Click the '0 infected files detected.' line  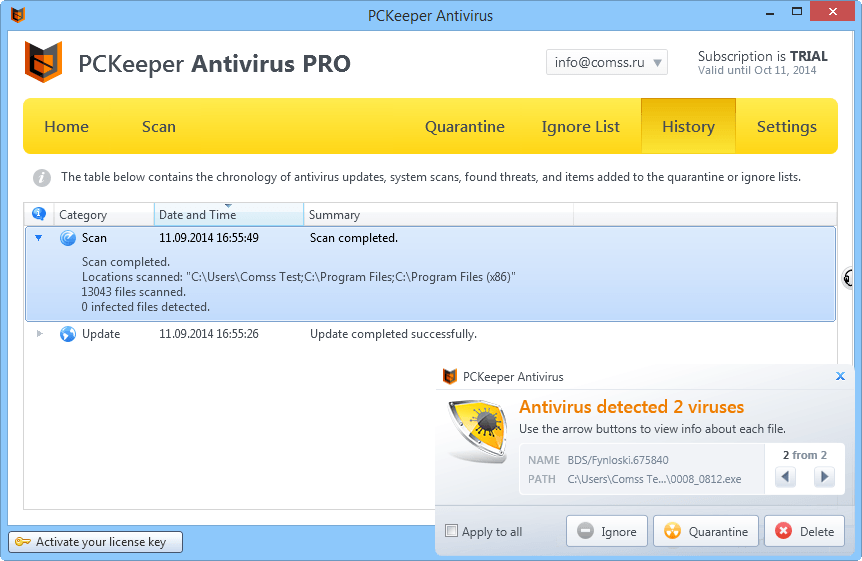(146, 307)
